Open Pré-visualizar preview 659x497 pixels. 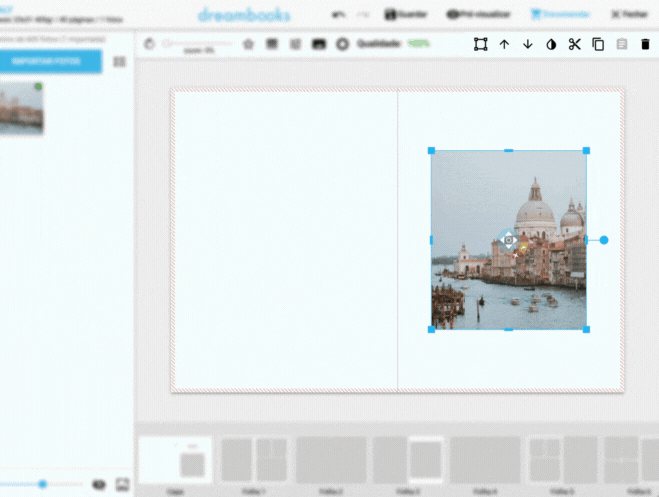tap(478, 15)
